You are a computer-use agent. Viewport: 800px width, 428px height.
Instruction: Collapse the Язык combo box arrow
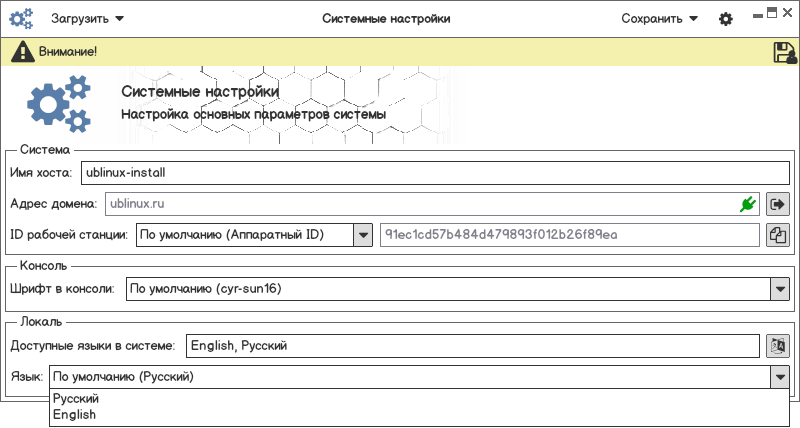point(780,377)
